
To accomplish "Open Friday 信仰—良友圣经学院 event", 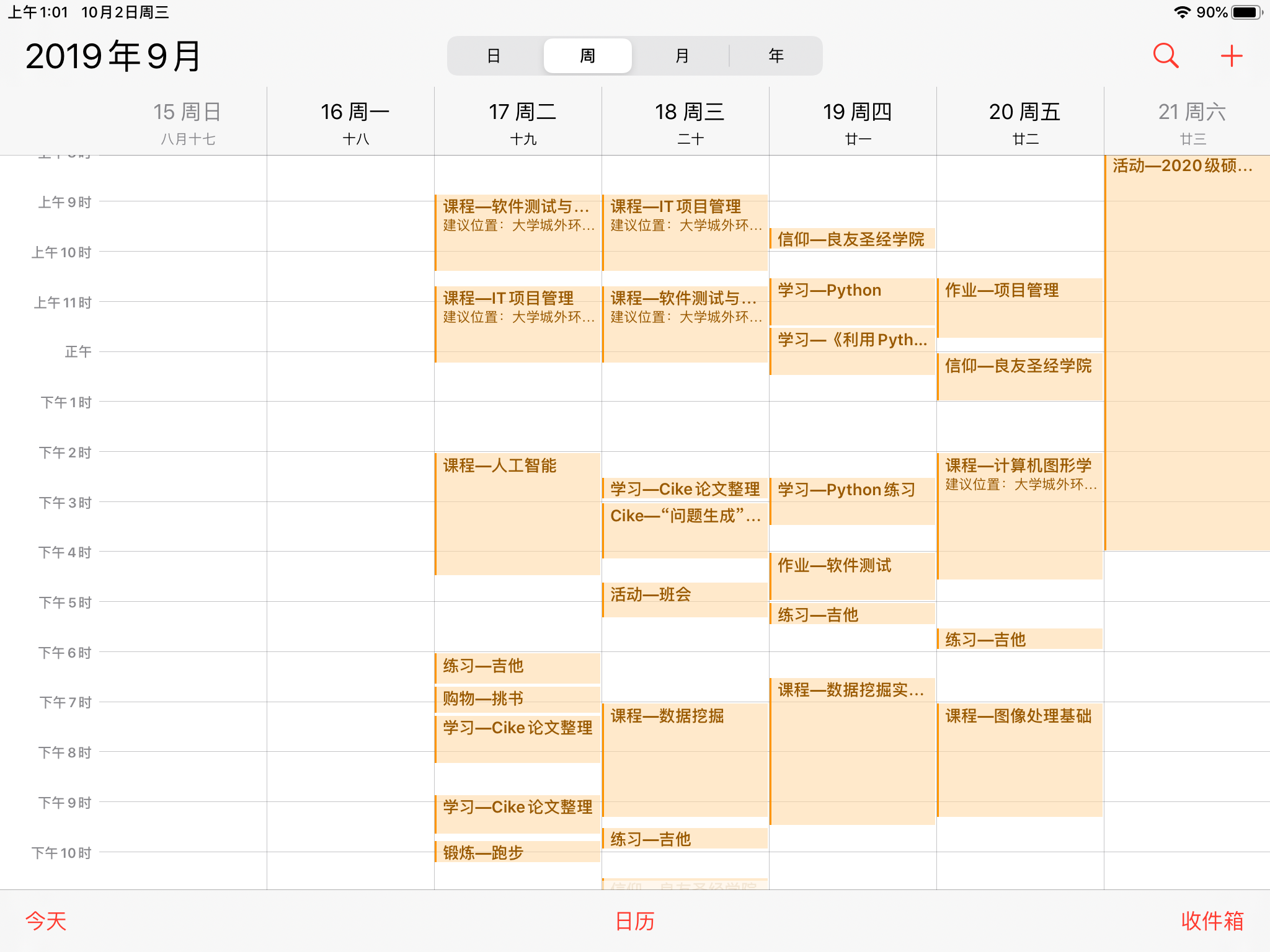I will (1020, 377).
